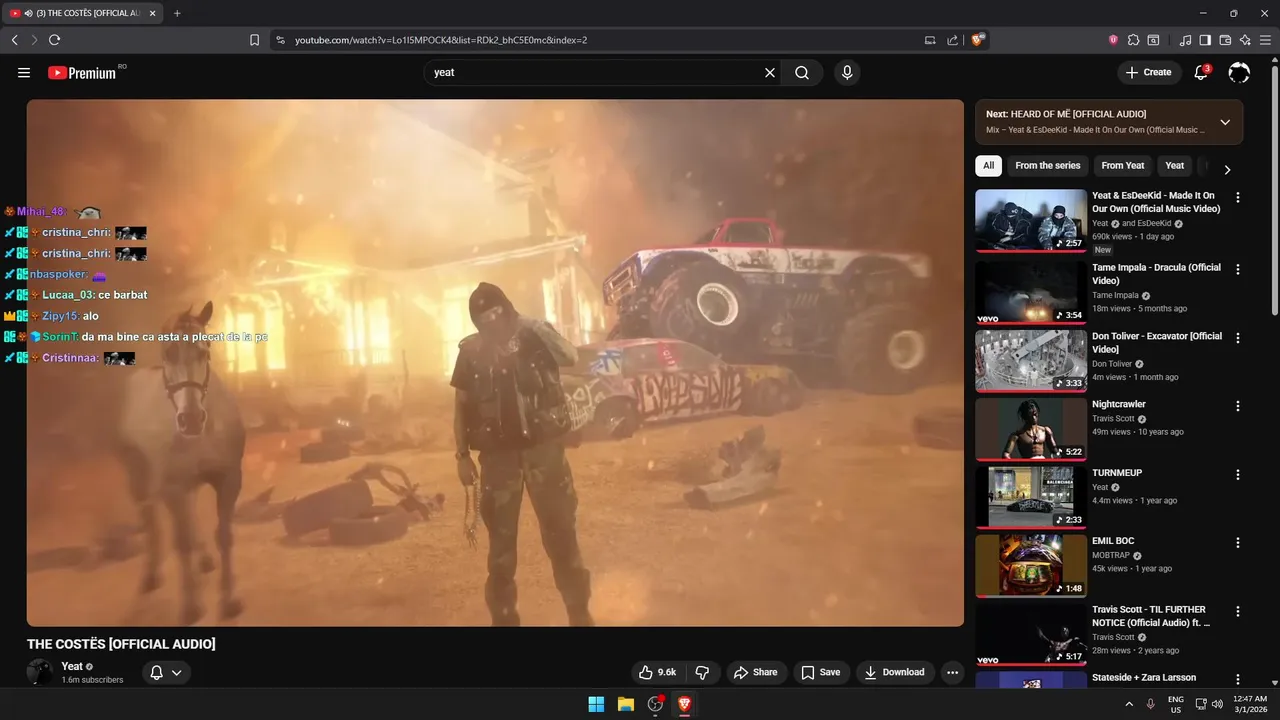Open options for EMIL BOC video

[x=1238, y=542]
